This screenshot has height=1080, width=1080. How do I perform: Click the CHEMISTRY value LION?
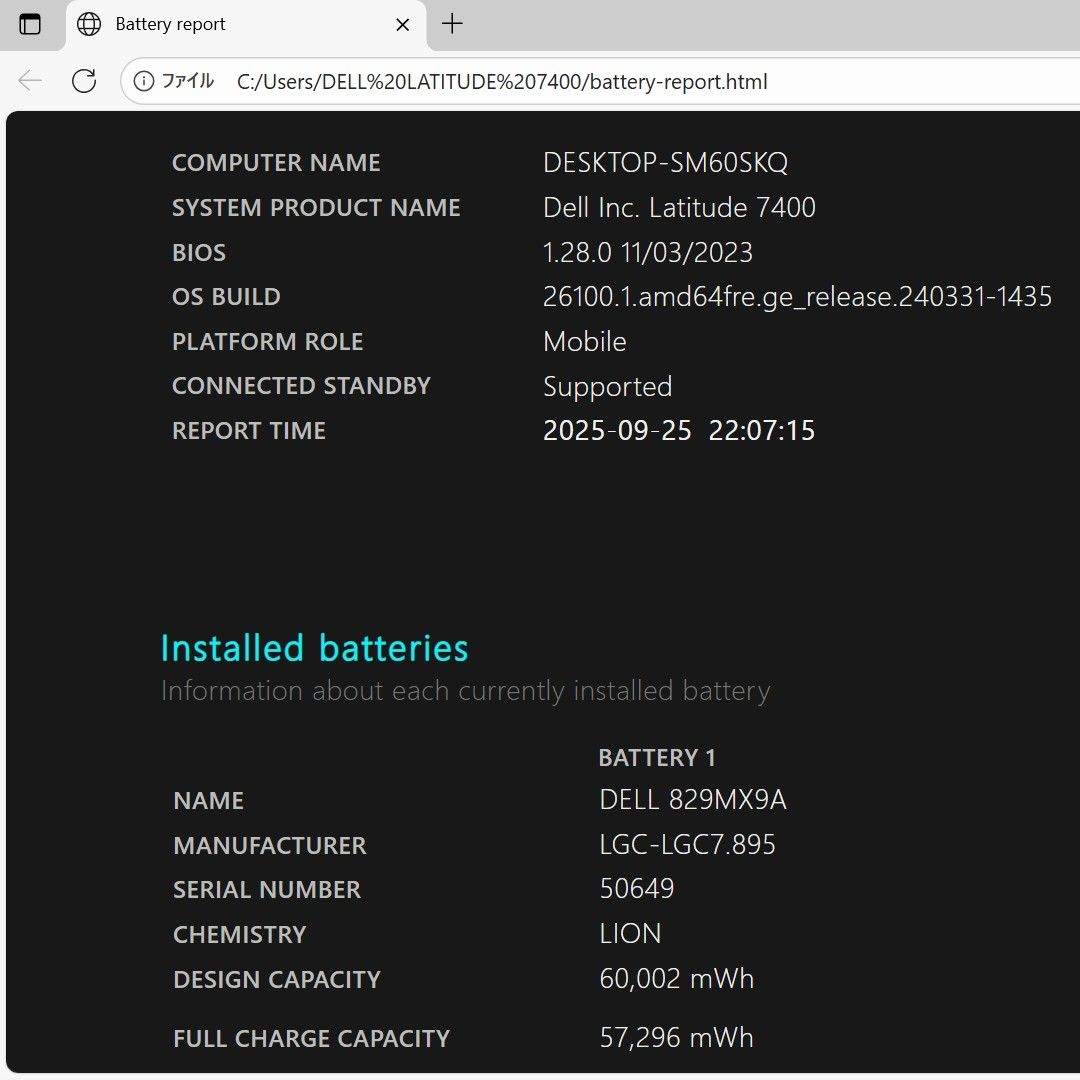[631, 933]
